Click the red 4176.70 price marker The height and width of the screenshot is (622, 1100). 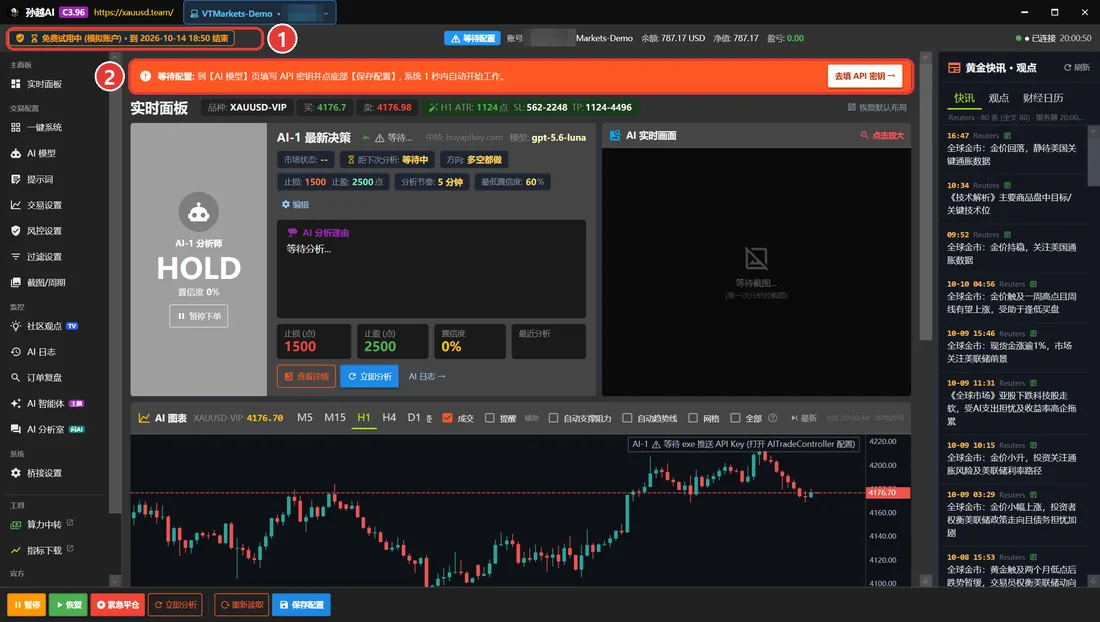[887, 493]
